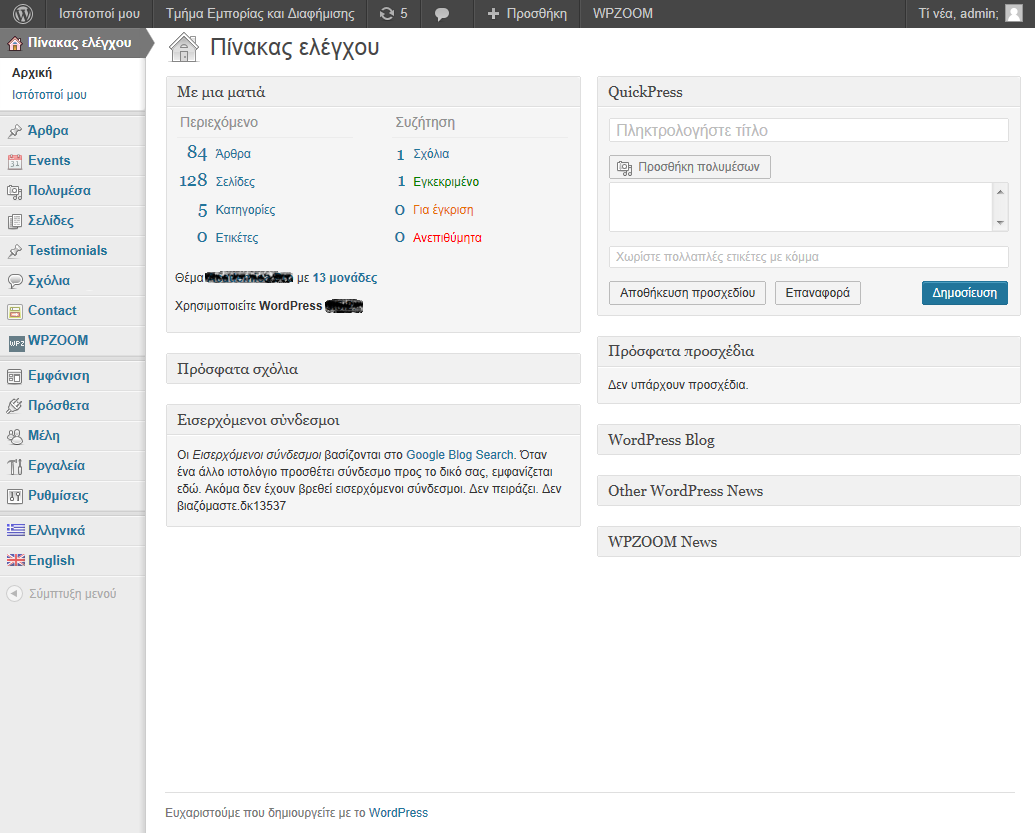Open Ιστότοποι μου sidebar submenu link
The height and width of the screenshot is (833, 1035).
(49, 94)
